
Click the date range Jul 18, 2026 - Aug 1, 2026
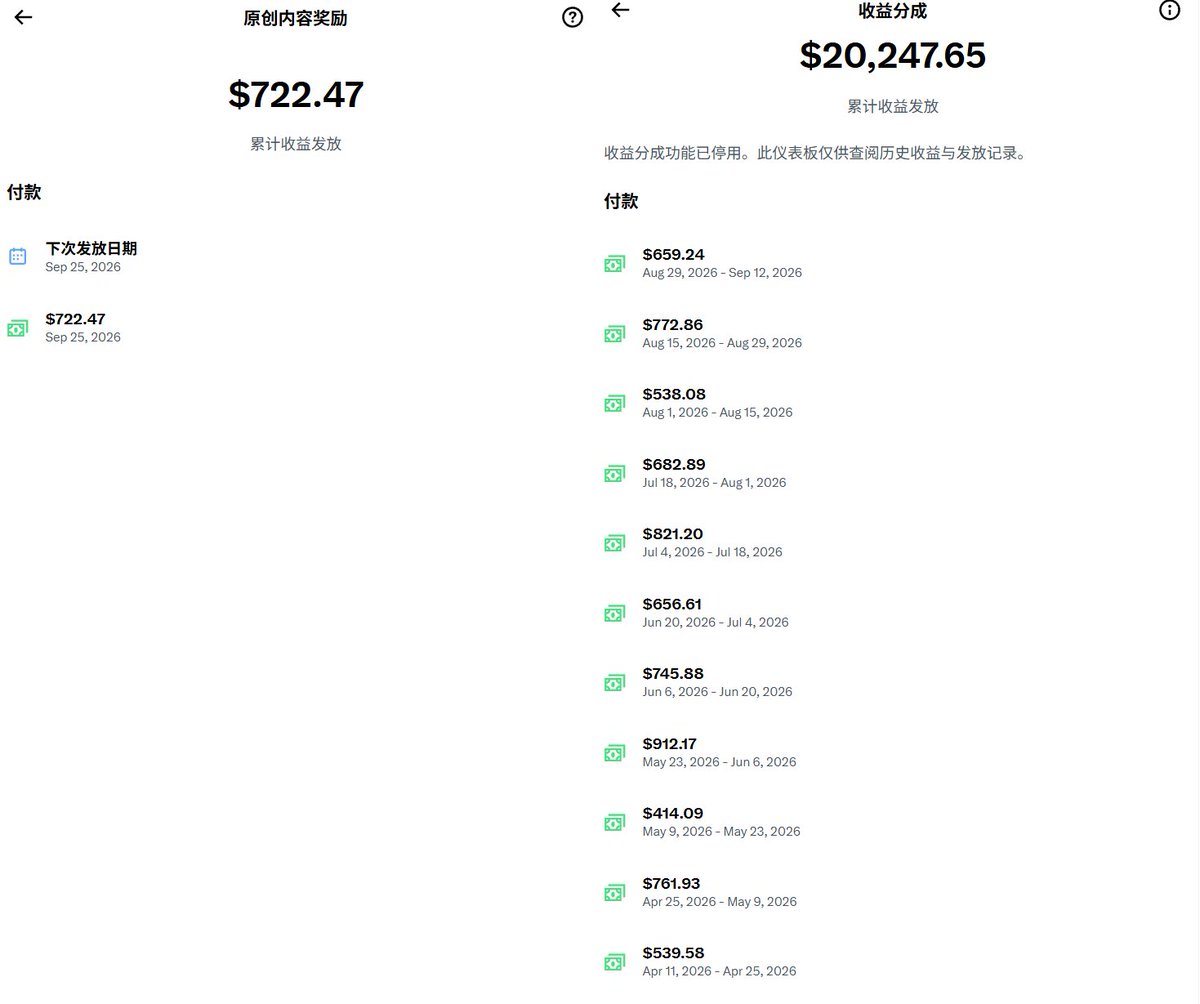point(715,483)
